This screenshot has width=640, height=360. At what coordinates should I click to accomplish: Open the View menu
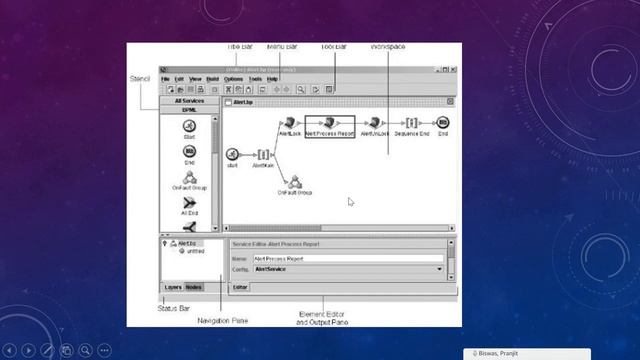coord(195,79)
